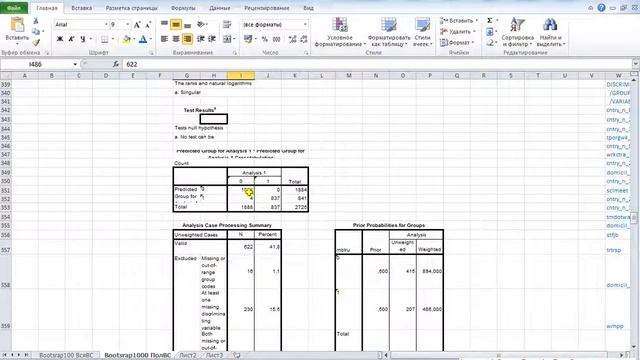Apply the yellow fill color bucket
640x360 pixels.
[x=127, y=39]
